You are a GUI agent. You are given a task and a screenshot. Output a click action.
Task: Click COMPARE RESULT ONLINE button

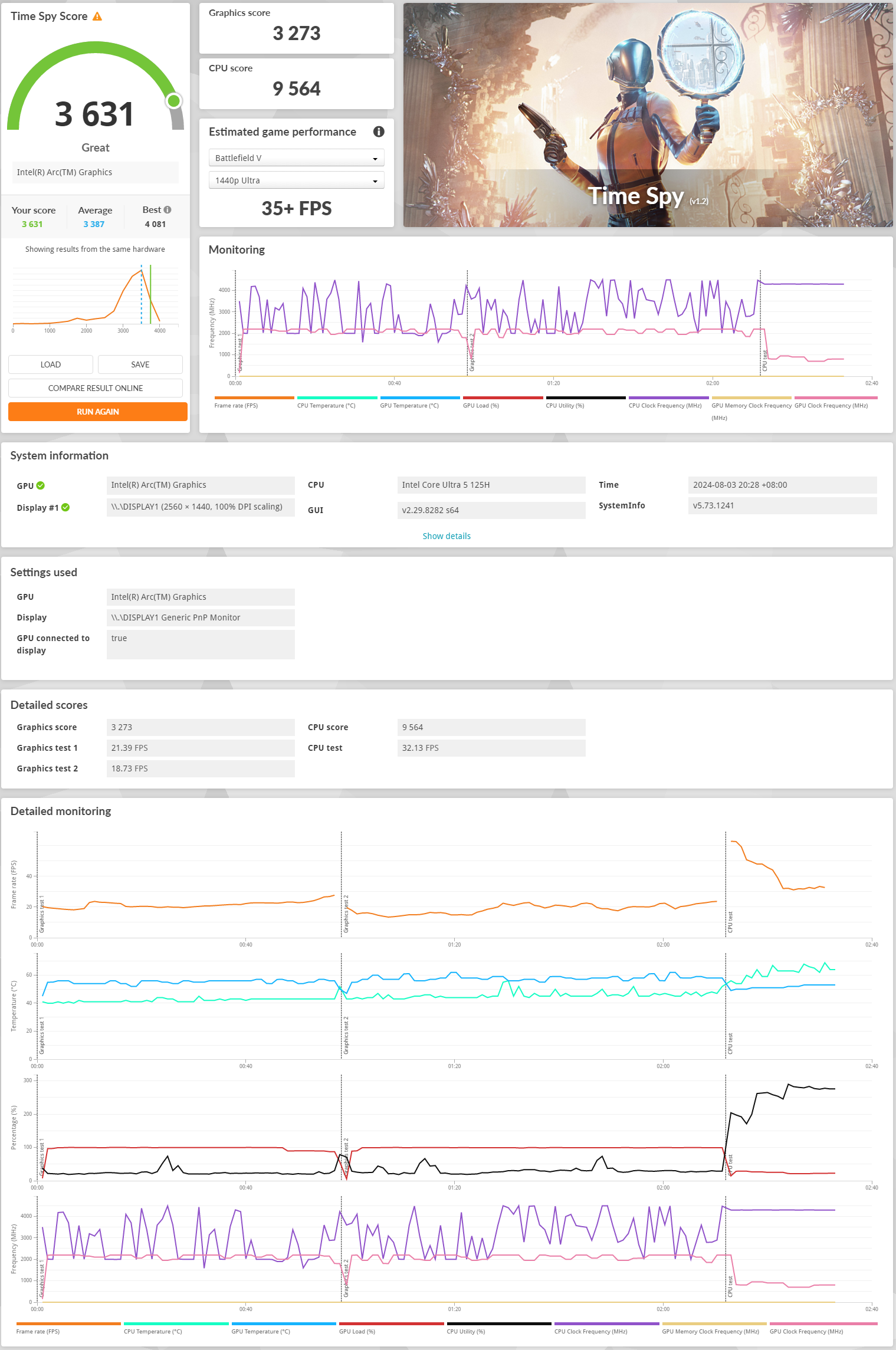tap(96, 388)
